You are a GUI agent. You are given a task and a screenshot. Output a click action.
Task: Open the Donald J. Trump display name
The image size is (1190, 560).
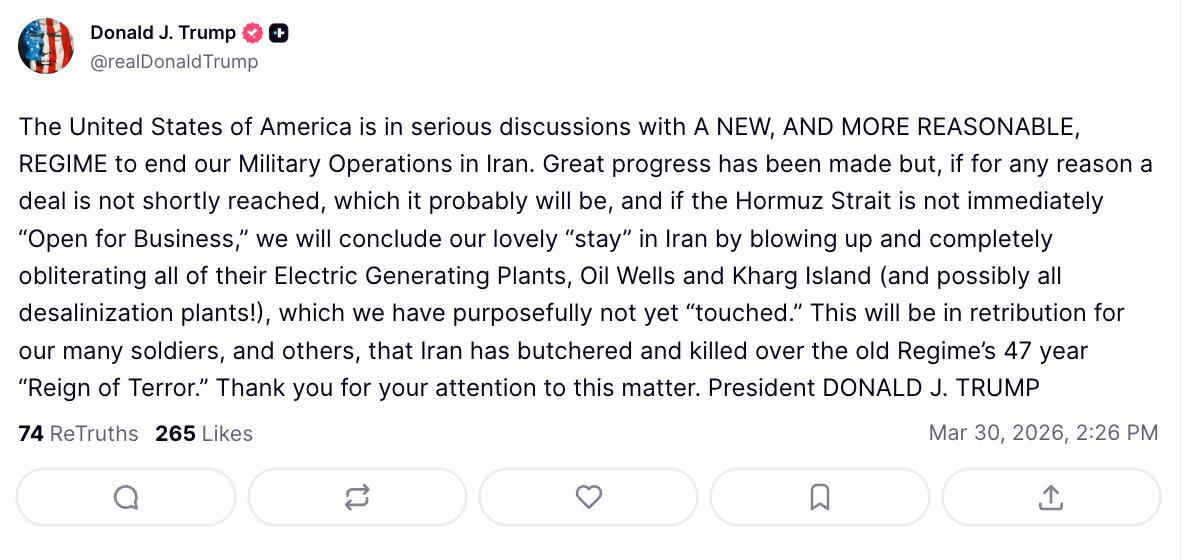(163, 33)
